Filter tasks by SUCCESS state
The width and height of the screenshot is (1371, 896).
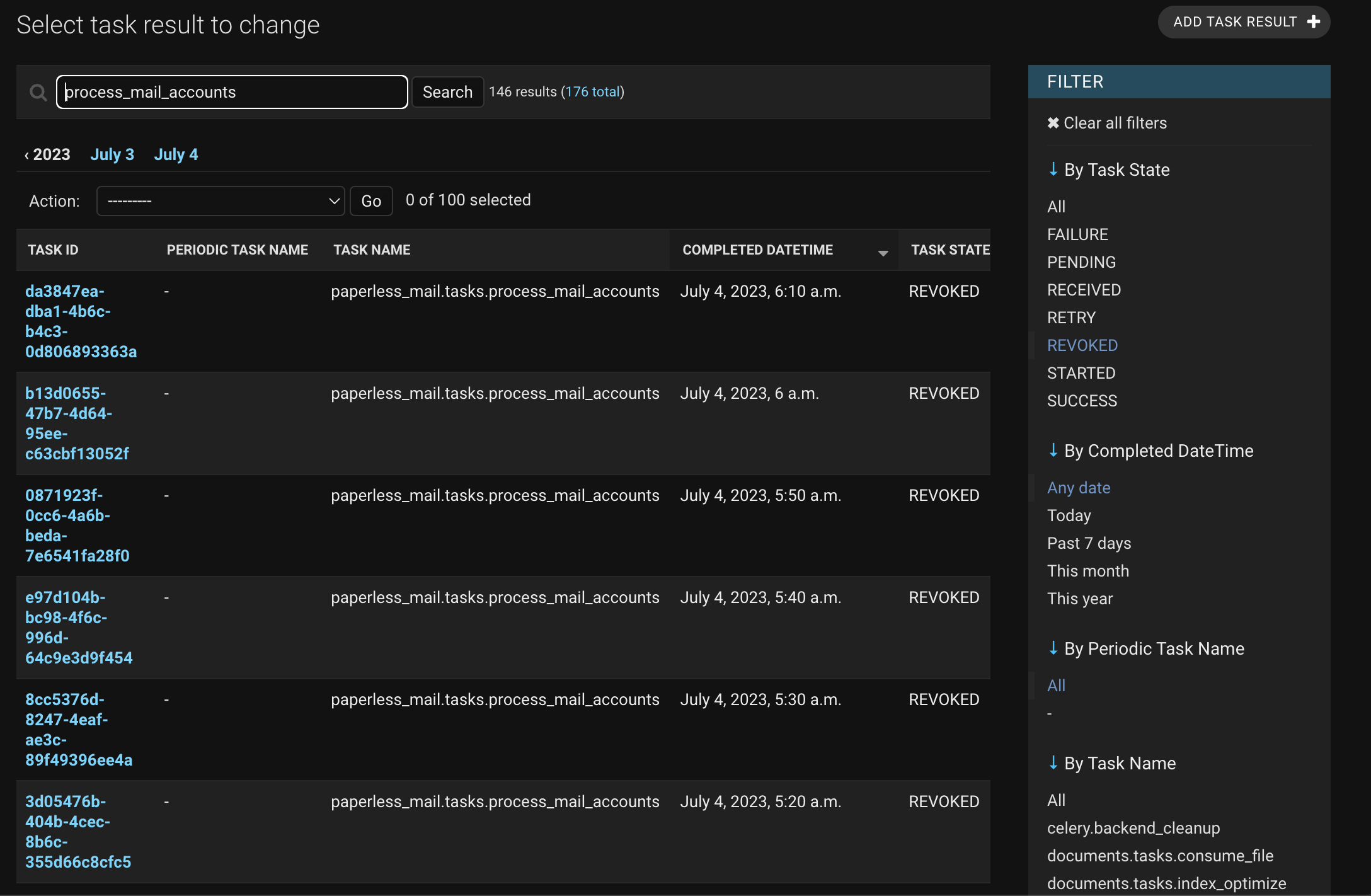pos(1082,400)
